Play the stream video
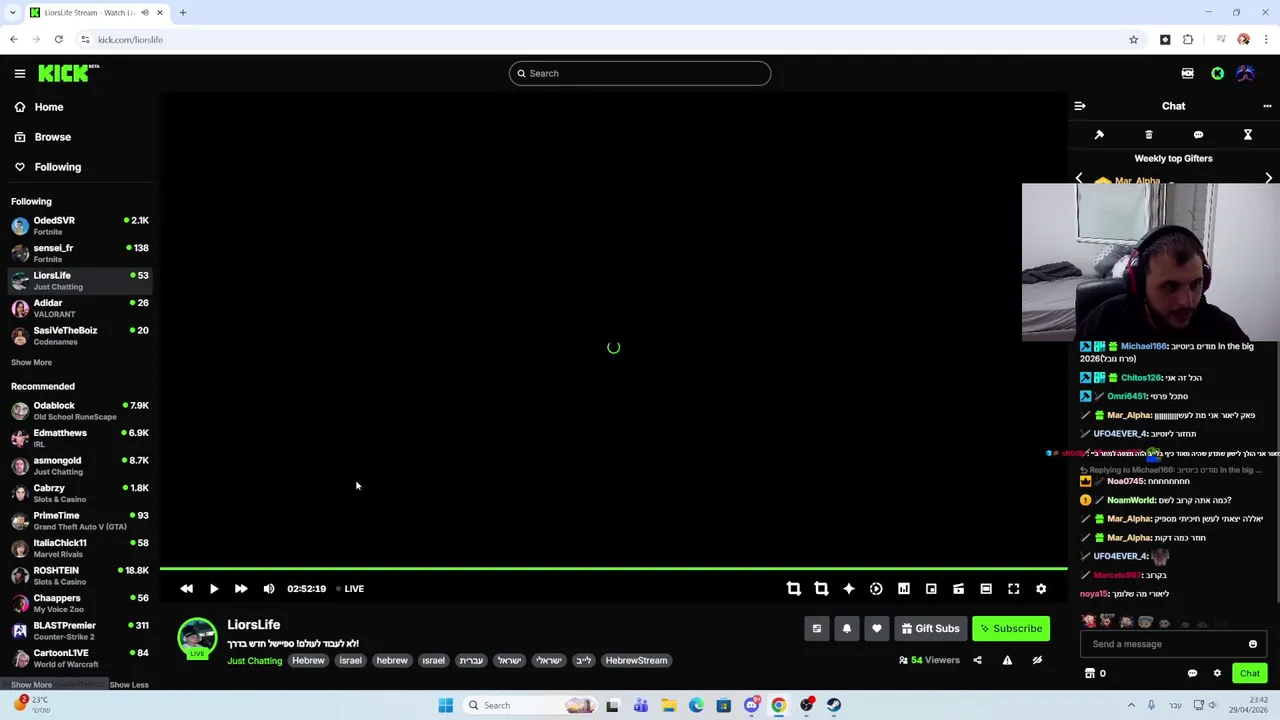This screenshot has height=720, width=1280. [x=213, y=589]
